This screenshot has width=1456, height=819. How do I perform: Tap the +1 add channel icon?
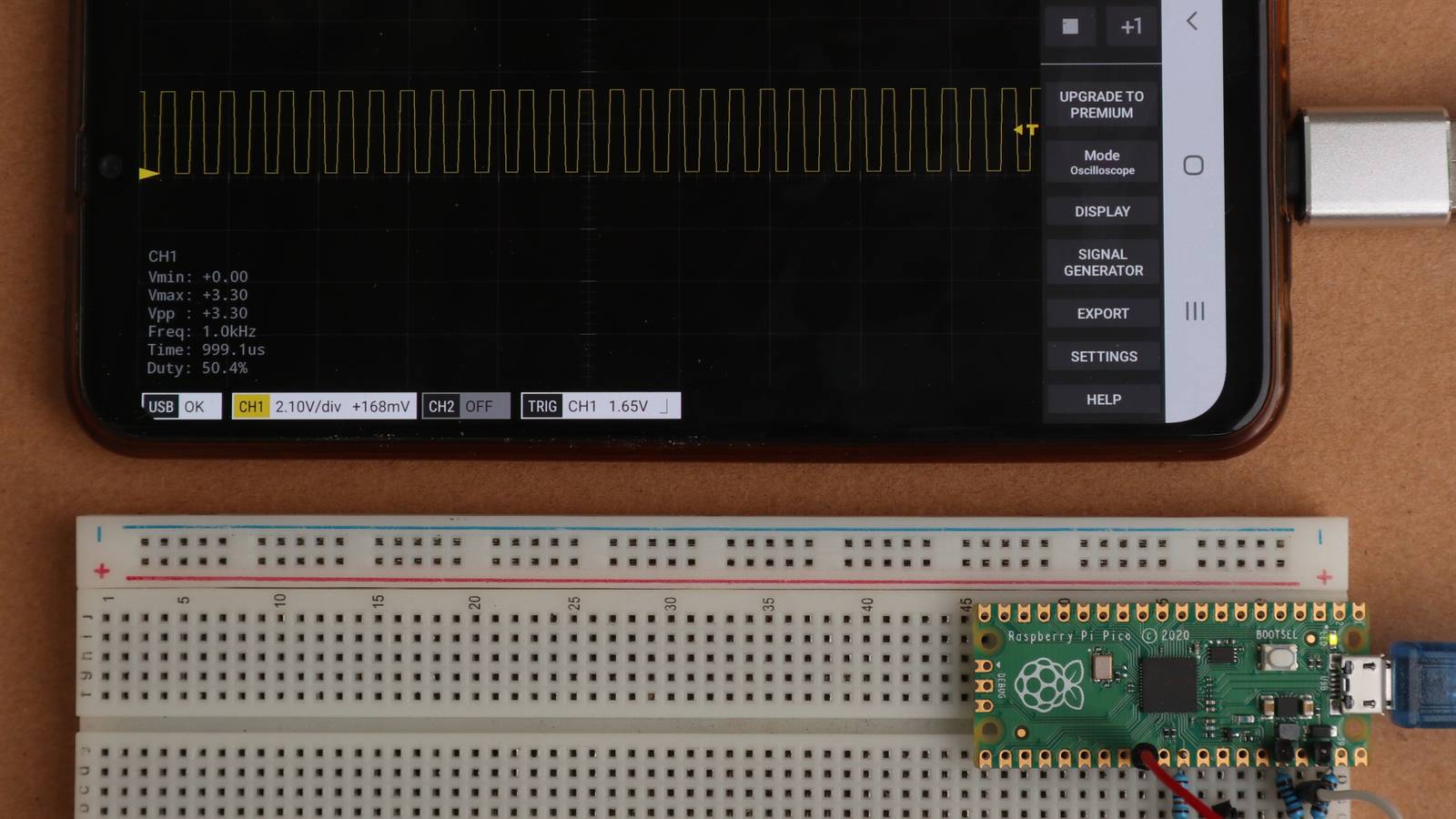pyautogui.click(x=1130, y=26)
